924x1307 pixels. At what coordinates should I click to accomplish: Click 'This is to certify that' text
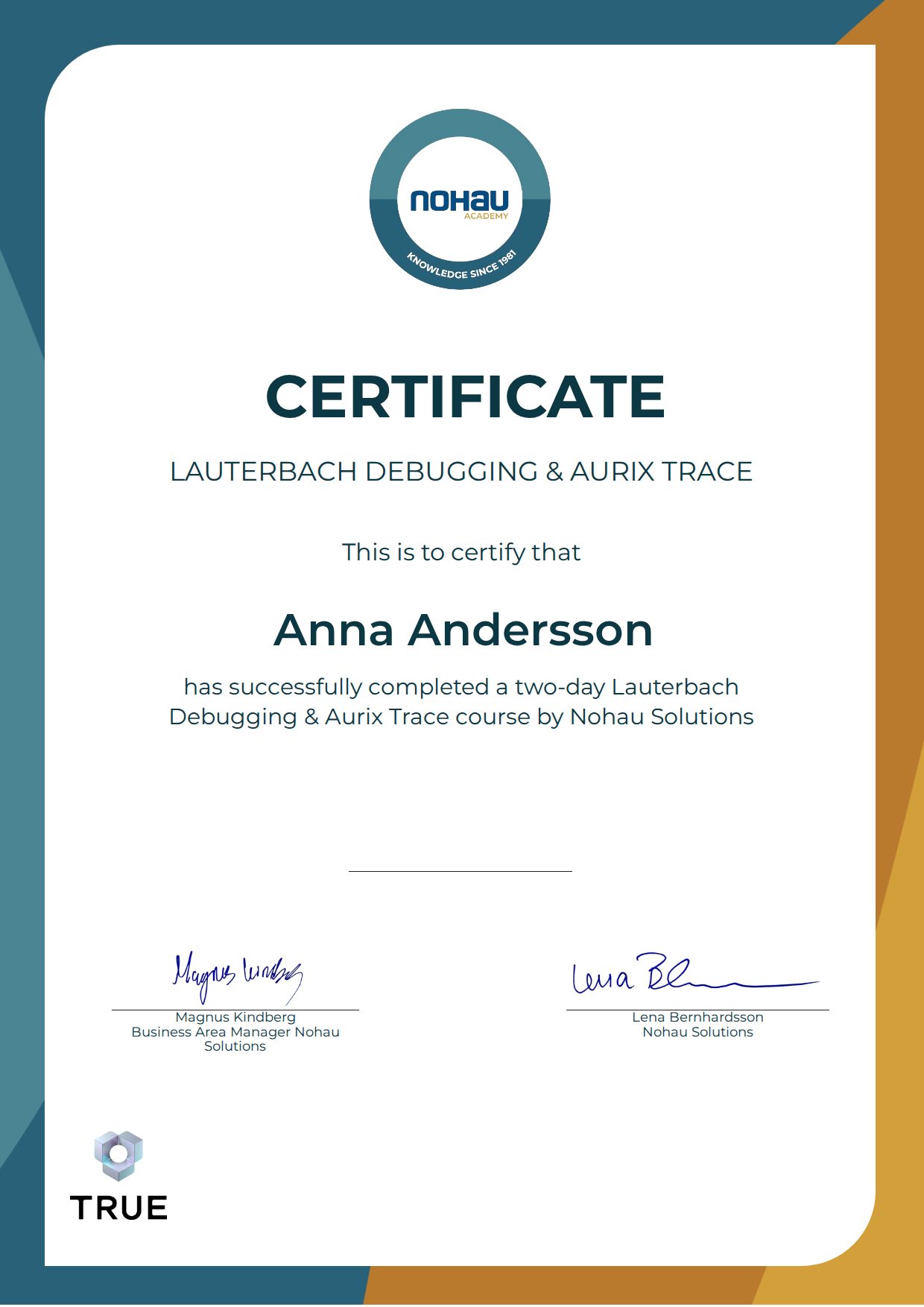coord(461,552)
